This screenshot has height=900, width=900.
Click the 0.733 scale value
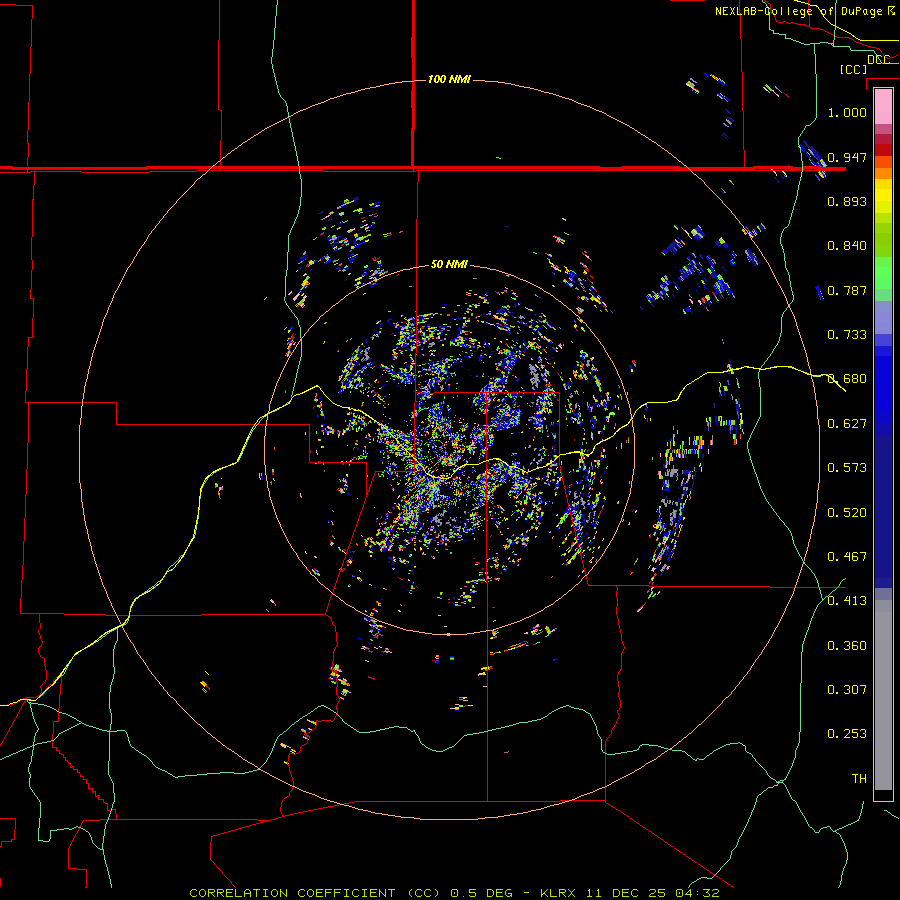(847, 335)
